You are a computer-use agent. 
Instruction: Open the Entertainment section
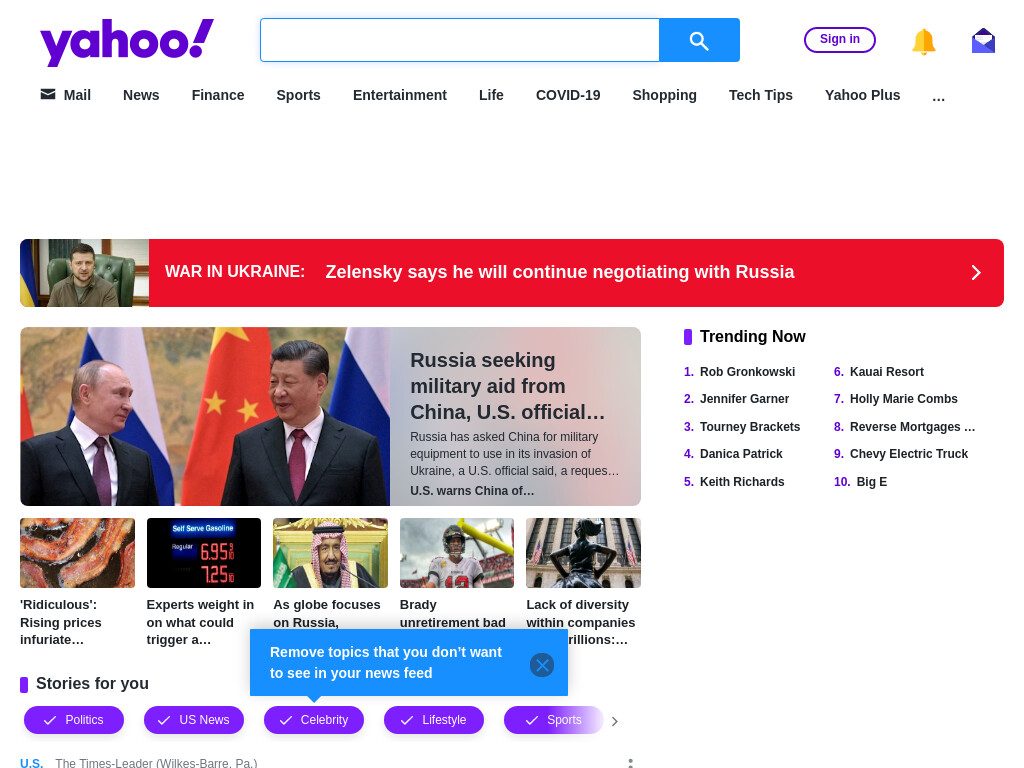400,95
